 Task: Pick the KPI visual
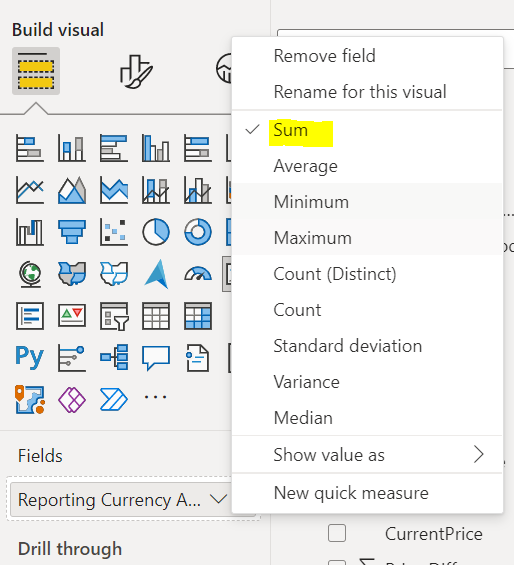click(x=72, y=316)
